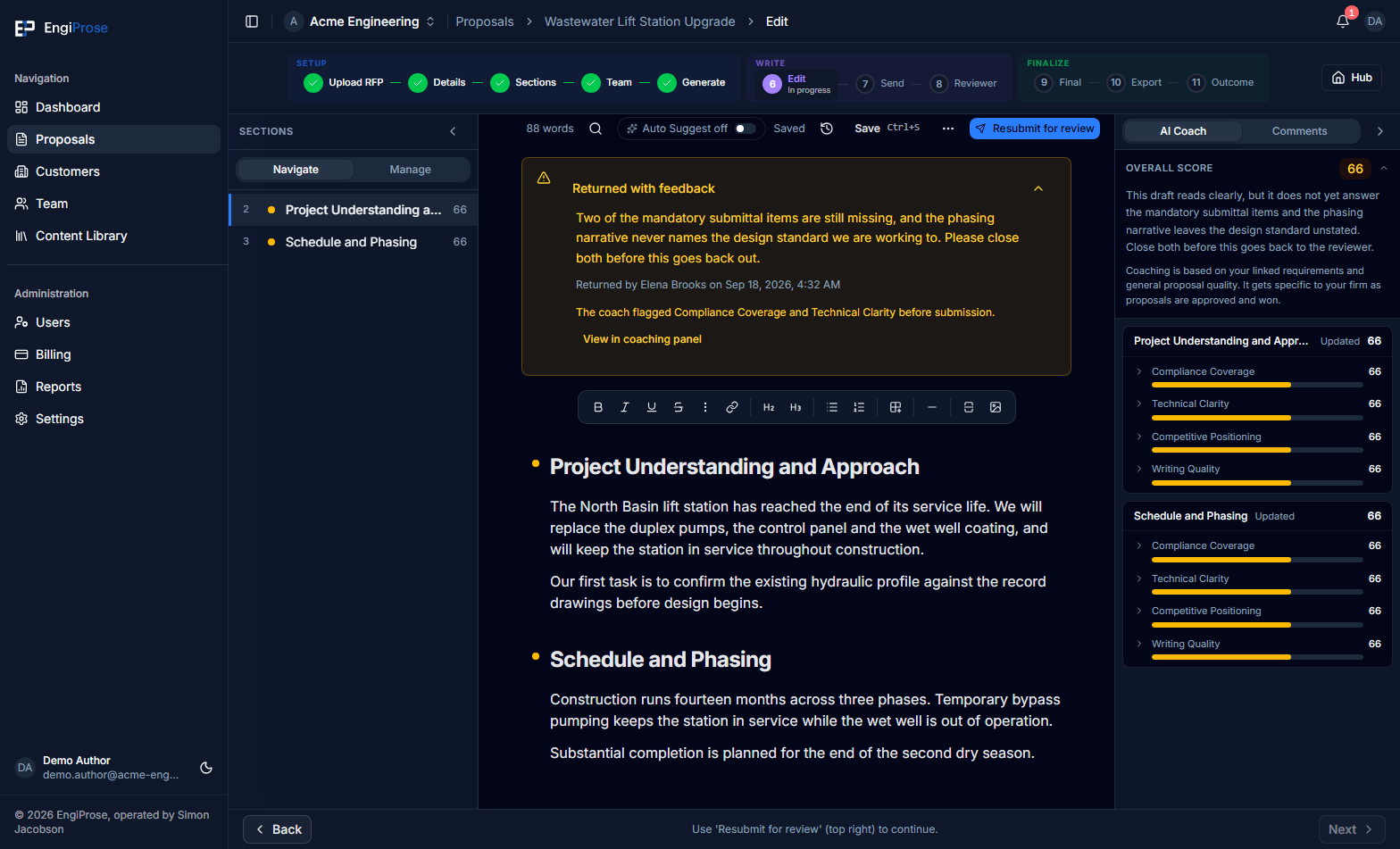Open Dashboard in navigation
Image resolution: width=1400 pixels, height=849 pixels.
113,107
